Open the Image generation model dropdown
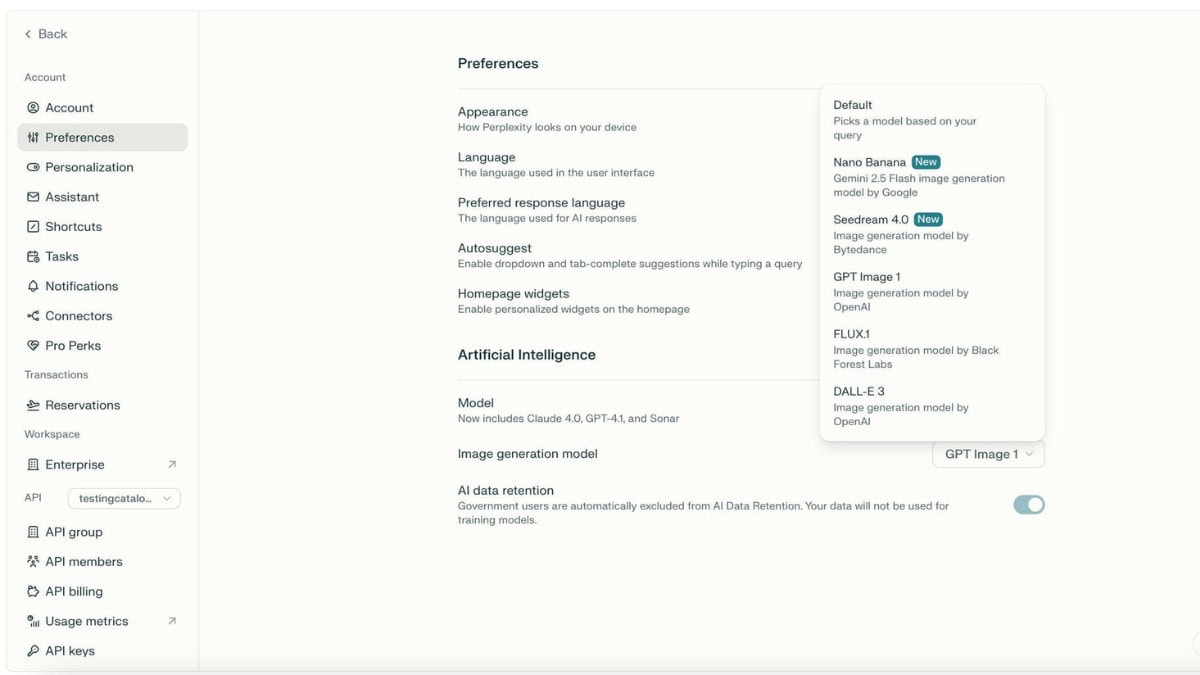 (988, 454)
